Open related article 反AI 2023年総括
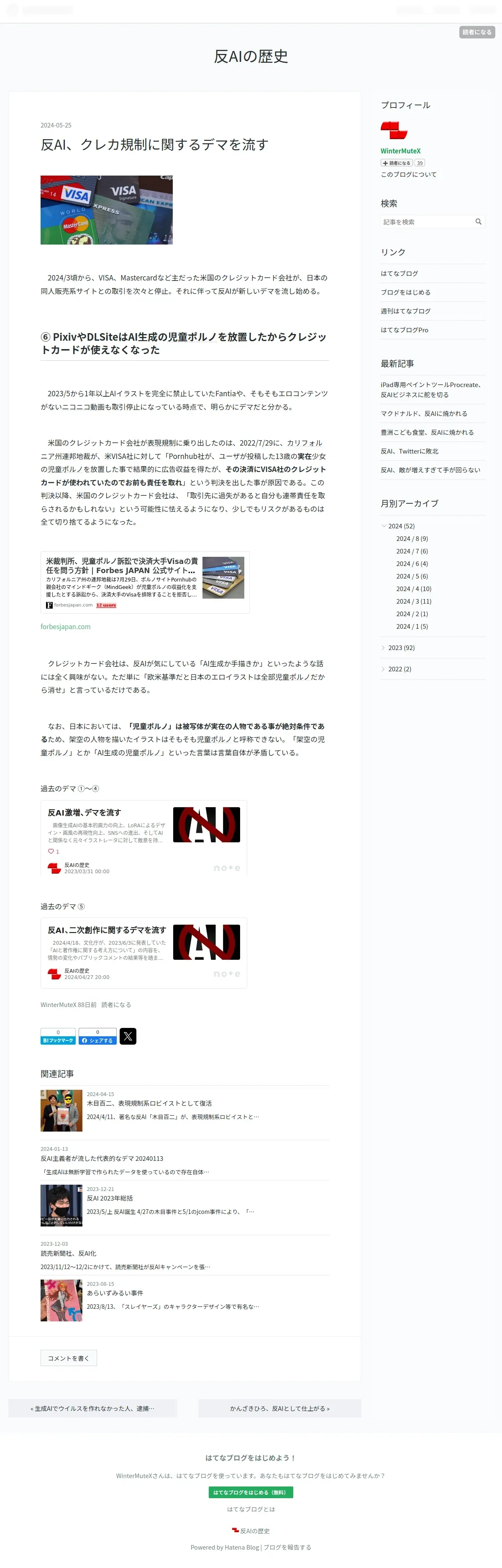The height and width of the screenshot is (1568, 502). point(110,1198)
